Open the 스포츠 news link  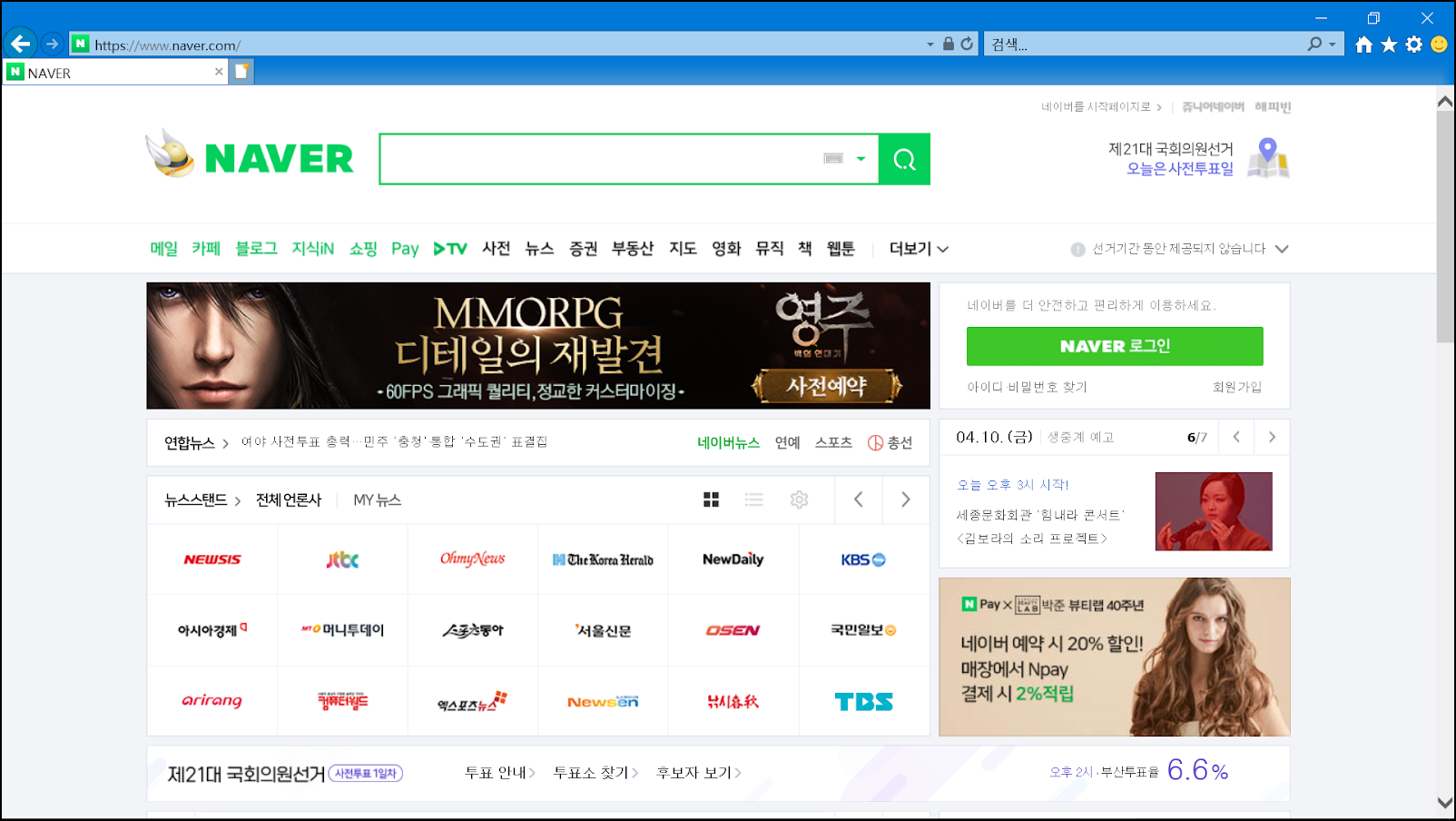[x=833, y=442]
